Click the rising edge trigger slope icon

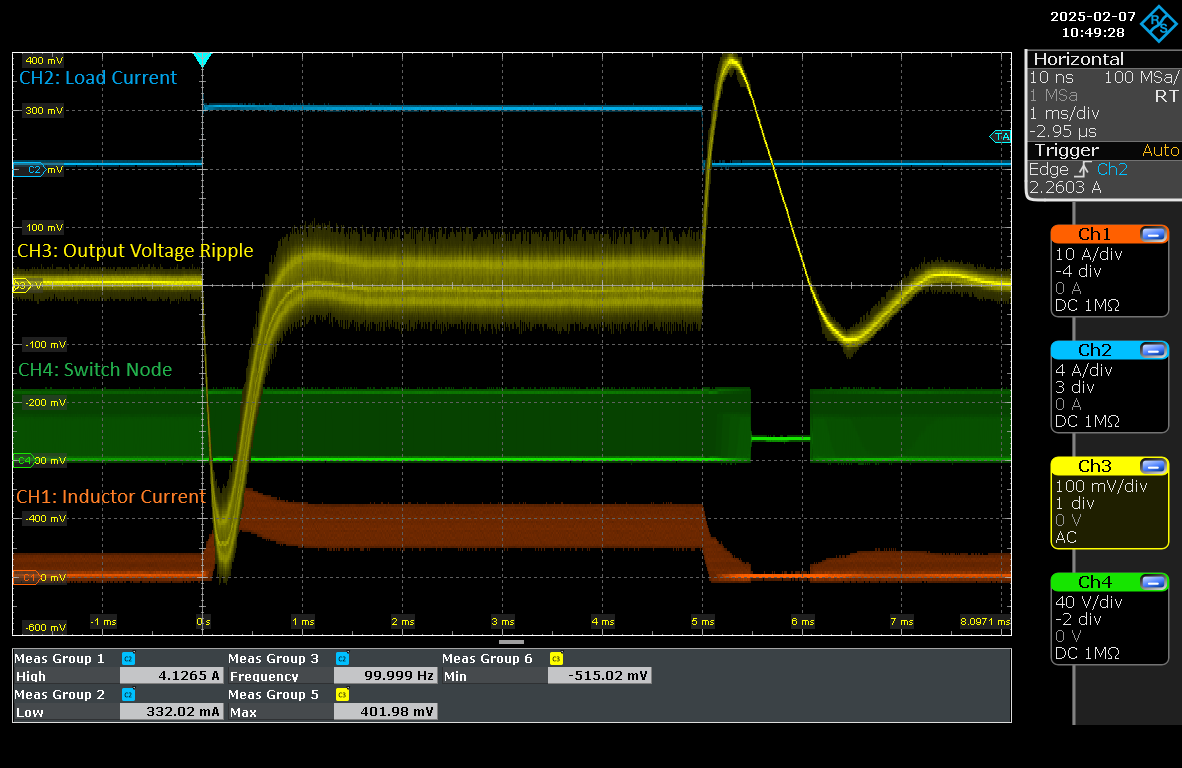pyautogui.click(x=1084, y=170)
